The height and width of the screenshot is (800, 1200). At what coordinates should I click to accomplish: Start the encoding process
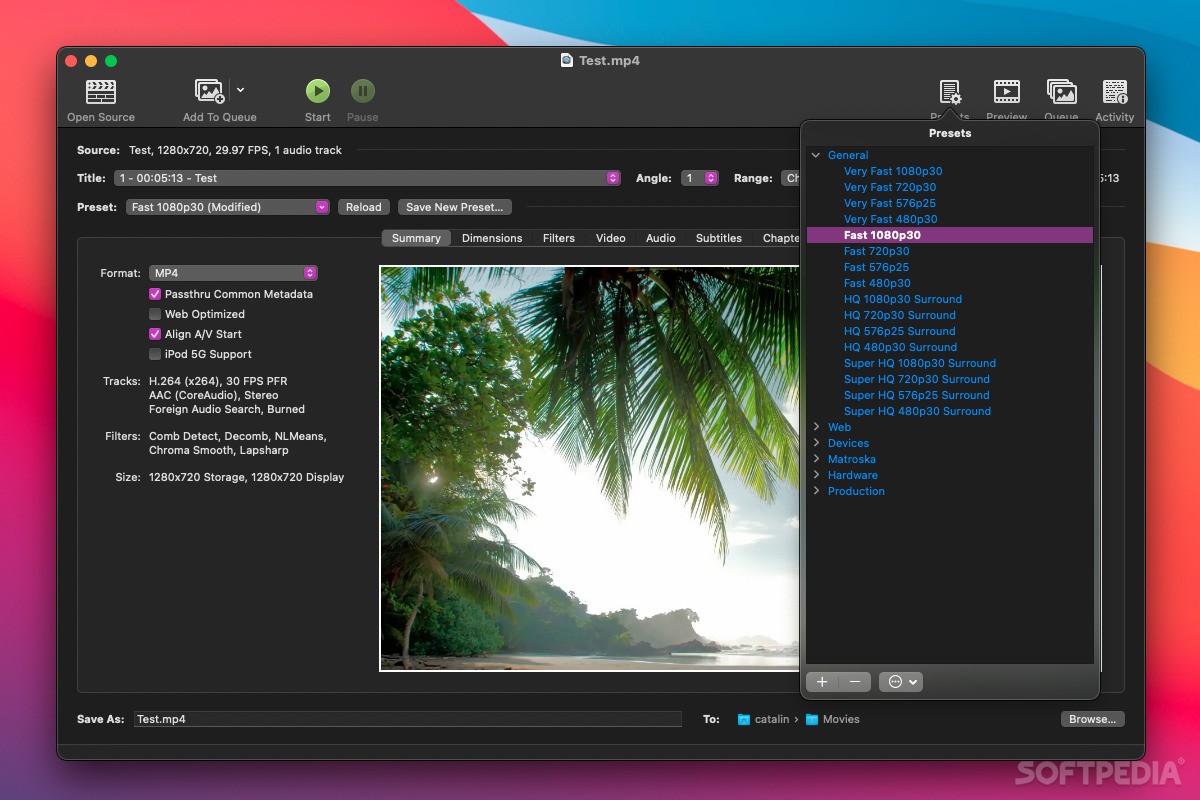317,91
